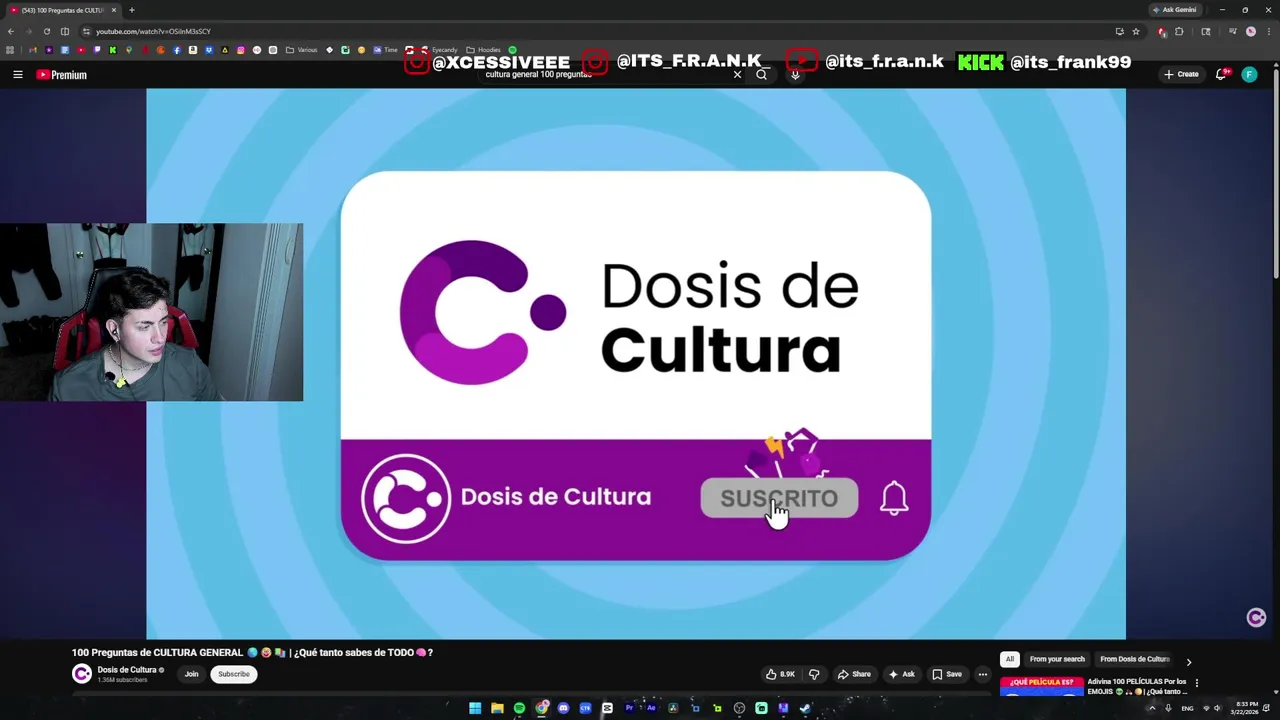Open the Kick bookmark icon
The height and width of the screenshot is (720, 1280).
tap(113, 50)
